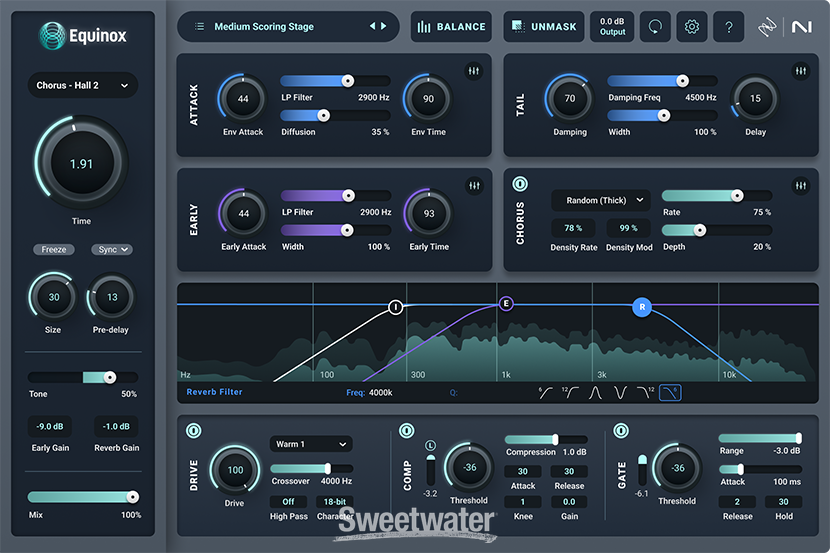
Task: Toggle the Chorus section power button
Action: pyautogui.click(x=520, y=185)
